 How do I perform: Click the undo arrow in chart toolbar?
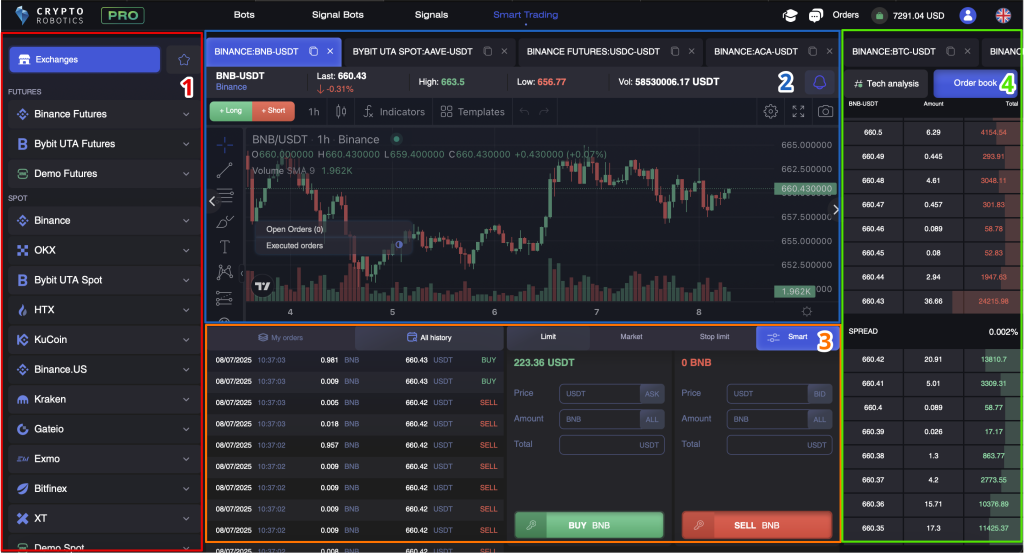pos(524,112)
